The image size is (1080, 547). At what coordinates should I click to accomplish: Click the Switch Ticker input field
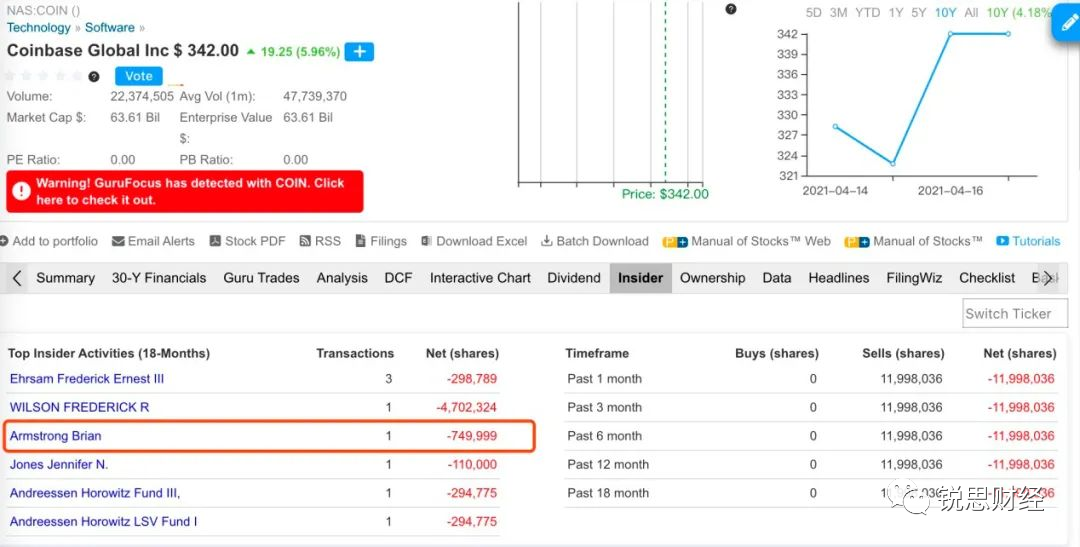(x=1015, y=313)
